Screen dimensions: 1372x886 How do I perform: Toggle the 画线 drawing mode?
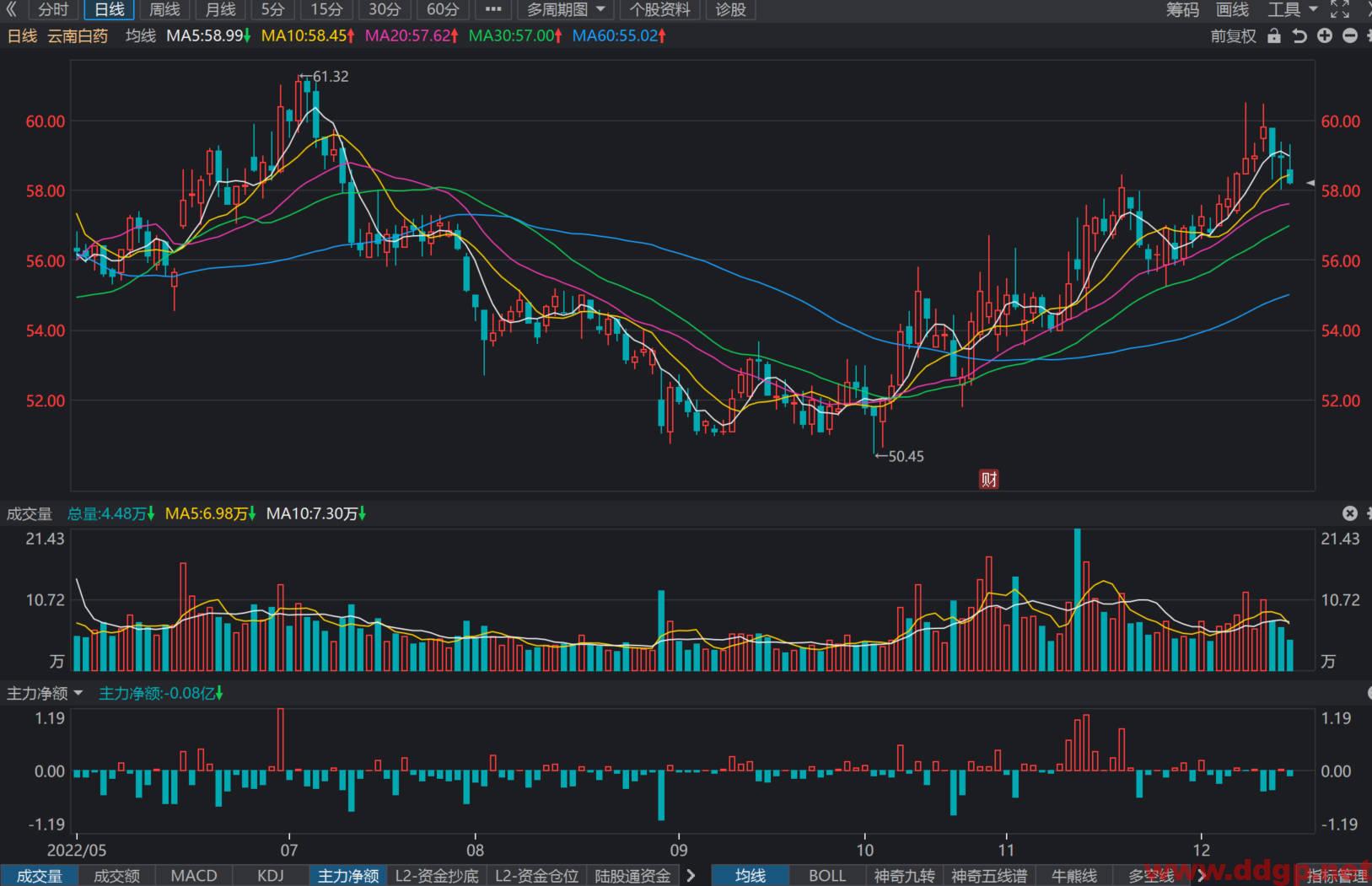pyautogui.click(x=1232, y=9)
